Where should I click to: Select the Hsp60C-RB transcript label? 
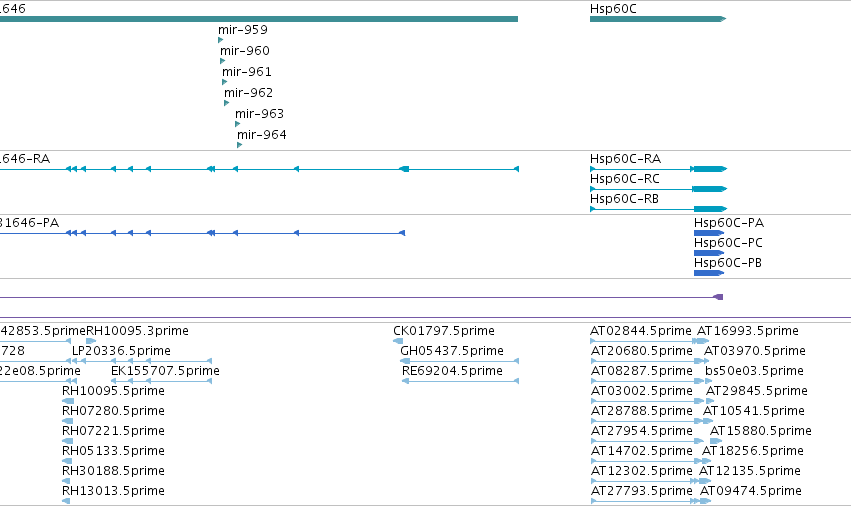point(624,199)
